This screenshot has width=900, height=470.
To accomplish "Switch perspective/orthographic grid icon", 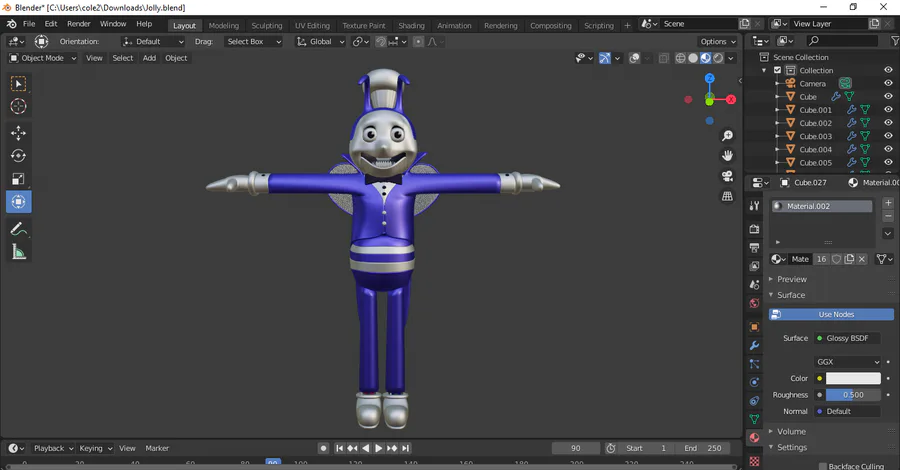I will (727, 196).
